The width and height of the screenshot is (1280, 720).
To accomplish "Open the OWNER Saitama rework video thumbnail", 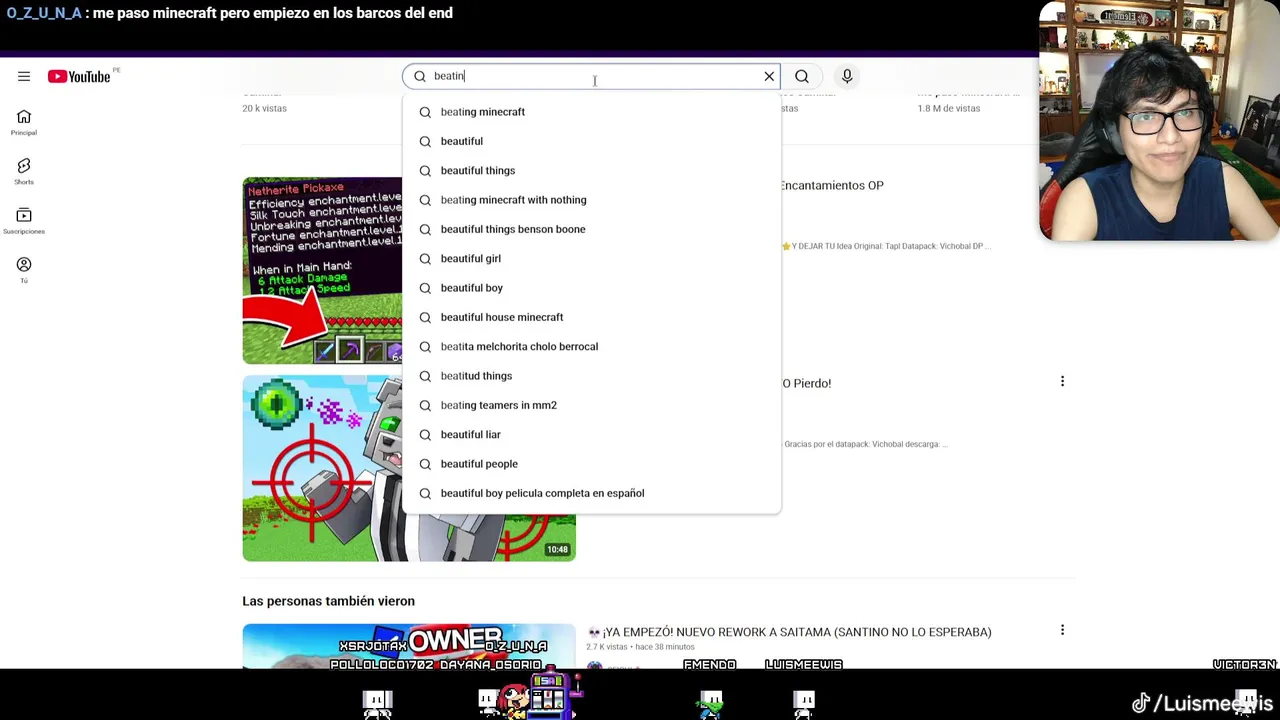I will (x=408, y=646).
